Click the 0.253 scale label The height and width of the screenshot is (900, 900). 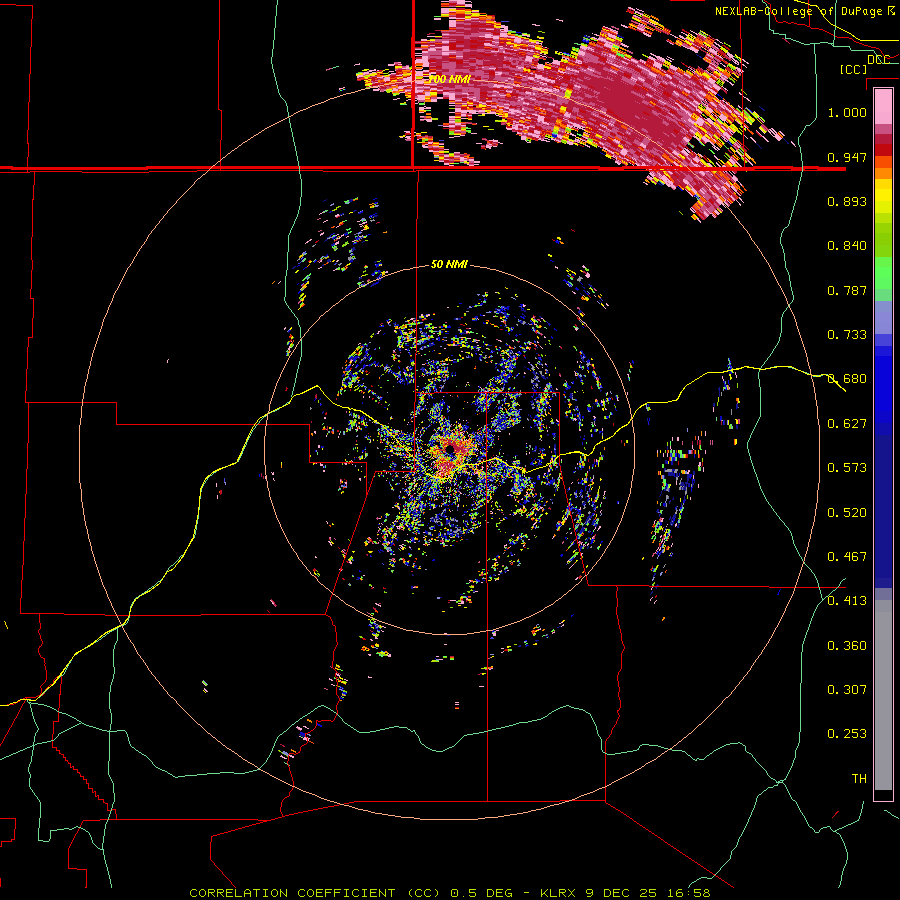pos(847,734)
